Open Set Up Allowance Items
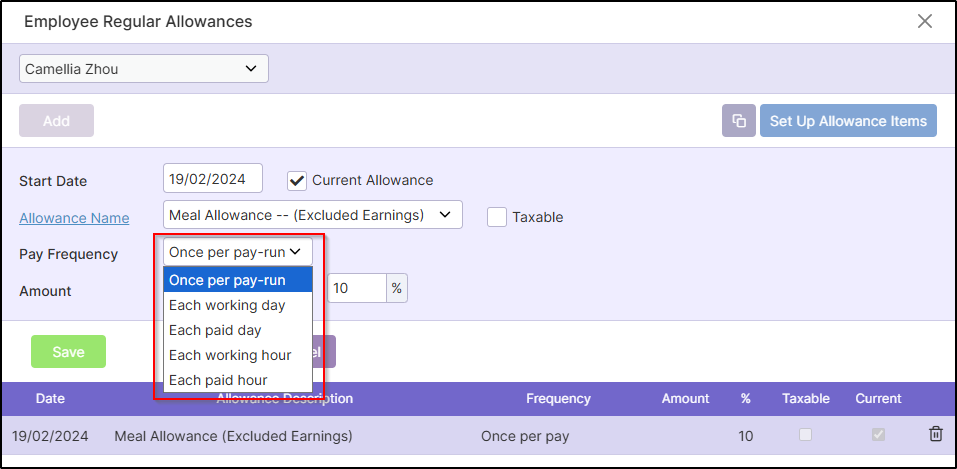957x469 pixels. [848, 121]
